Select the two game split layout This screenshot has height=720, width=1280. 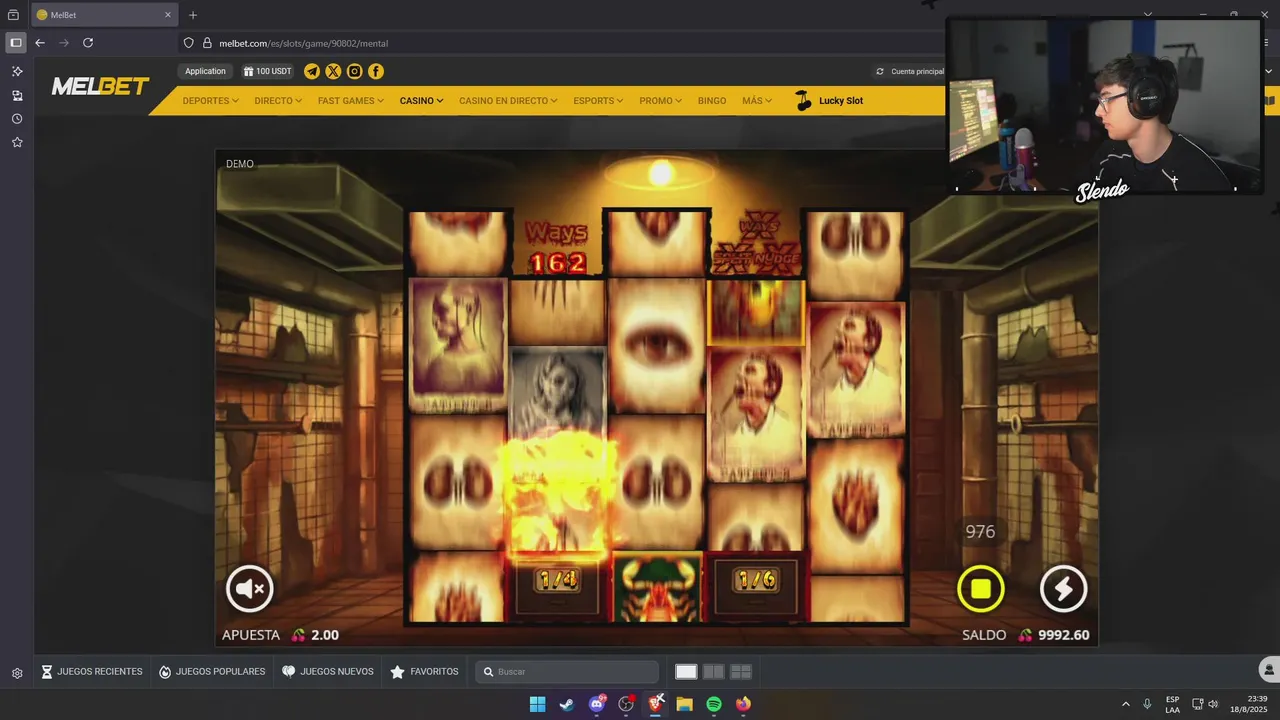point(713,672)
